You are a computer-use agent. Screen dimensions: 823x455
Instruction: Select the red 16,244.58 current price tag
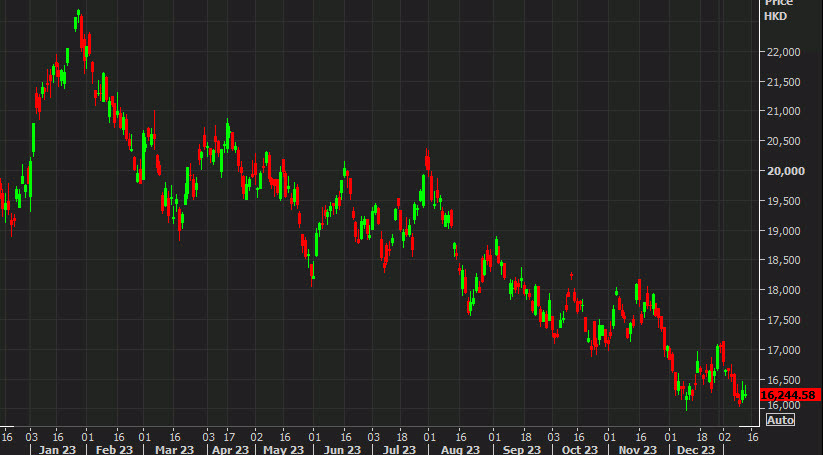[790, 395]
